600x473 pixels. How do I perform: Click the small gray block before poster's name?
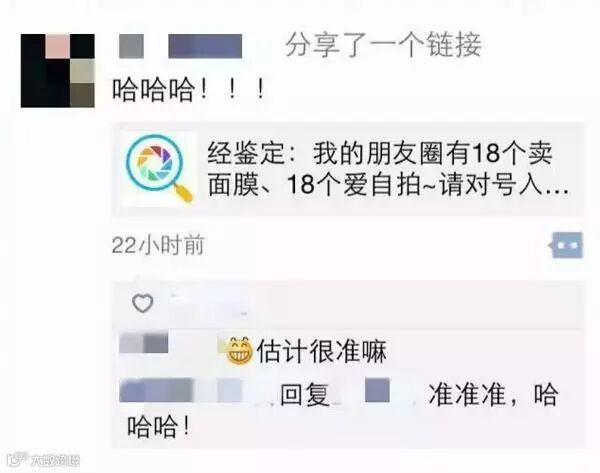tap(131, 46)
